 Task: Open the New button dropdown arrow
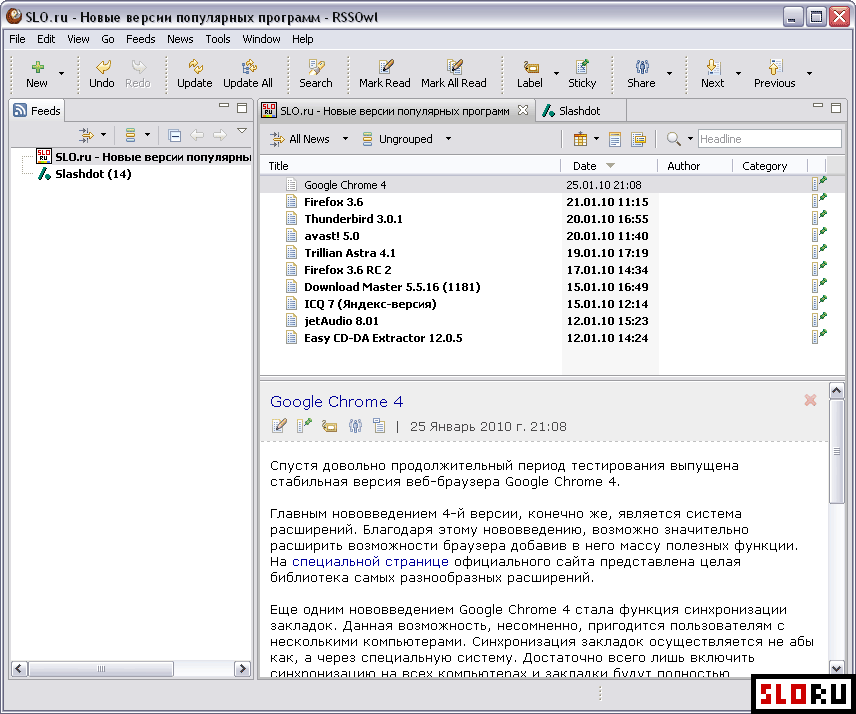[x=61, y=73]
